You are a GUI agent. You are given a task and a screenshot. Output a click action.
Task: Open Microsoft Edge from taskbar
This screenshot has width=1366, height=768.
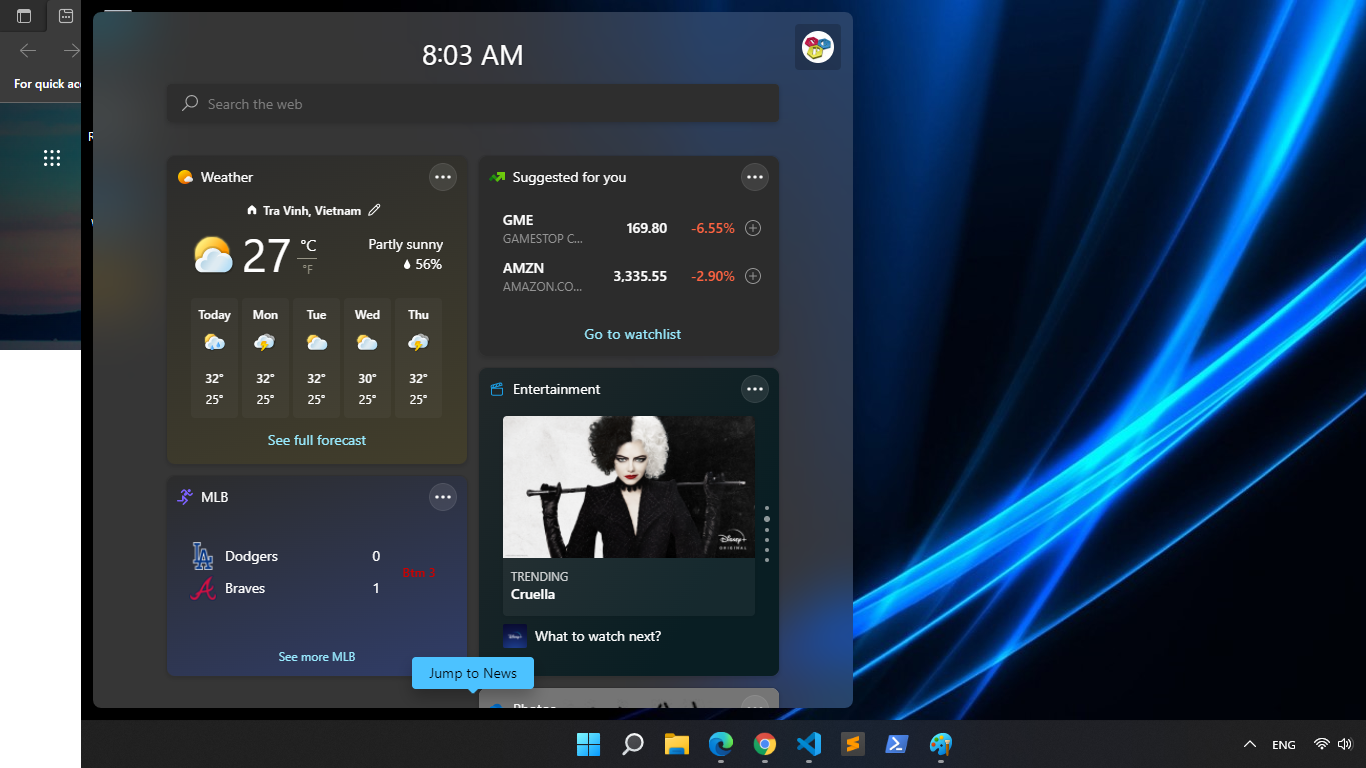coord(721,744)
